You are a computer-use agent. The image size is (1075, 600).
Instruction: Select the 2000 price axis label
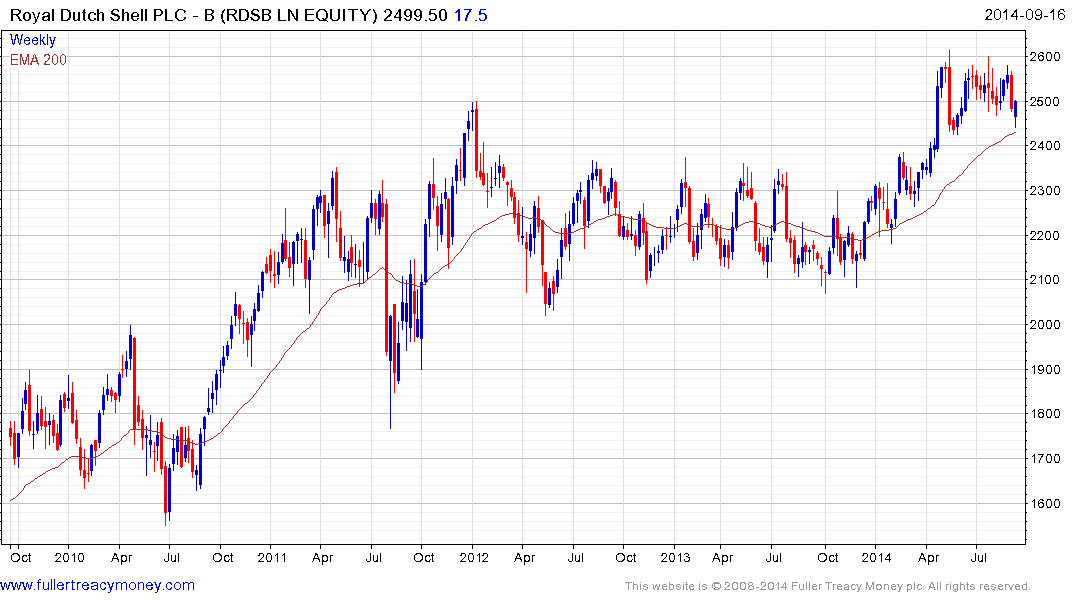coord(1045,324)
